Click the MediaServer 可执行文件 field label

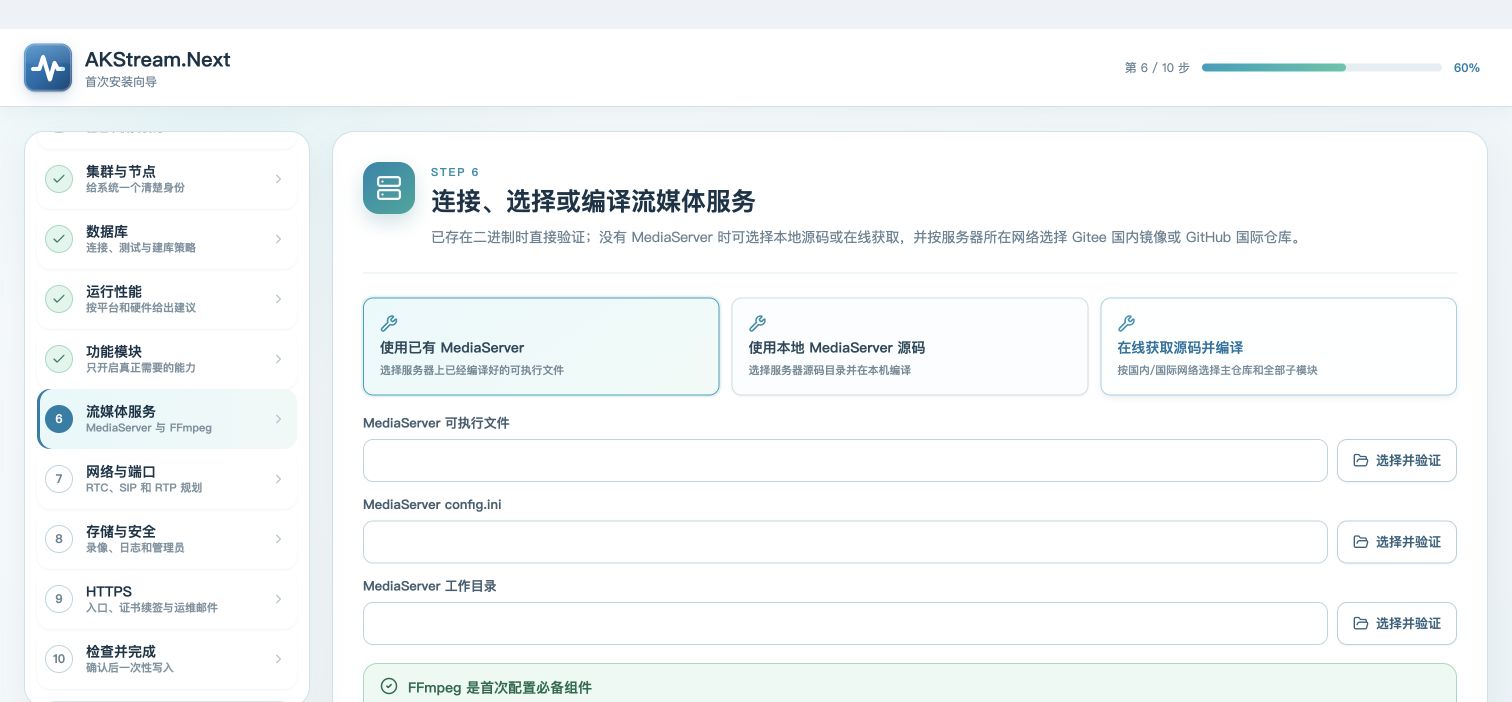436,423
